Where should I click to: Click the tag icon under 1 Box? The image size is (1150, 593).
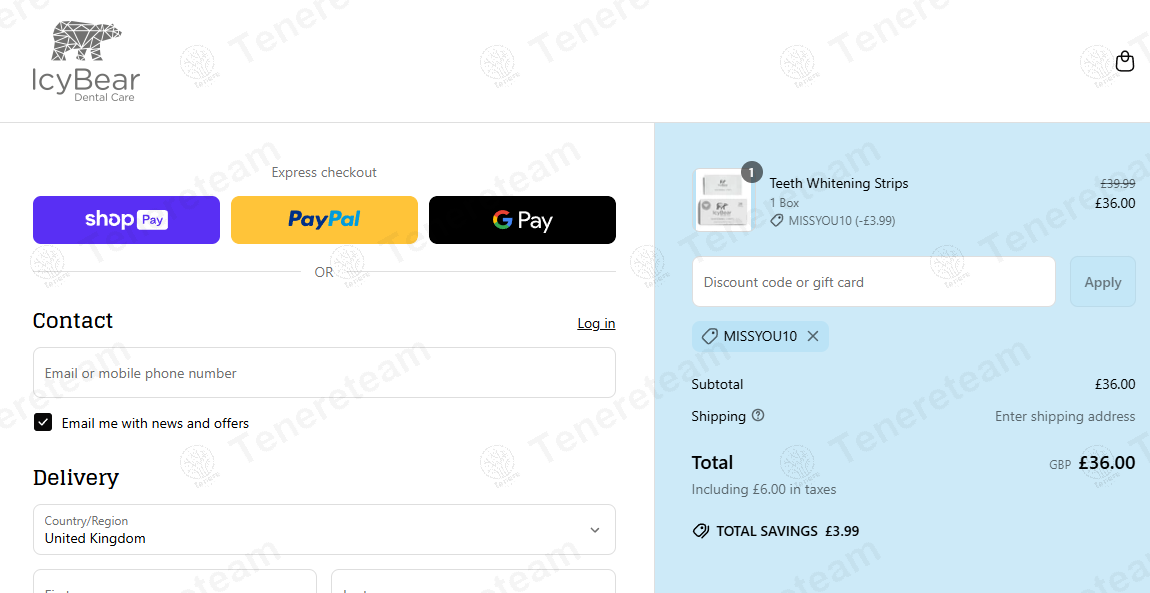click(777, 221)
